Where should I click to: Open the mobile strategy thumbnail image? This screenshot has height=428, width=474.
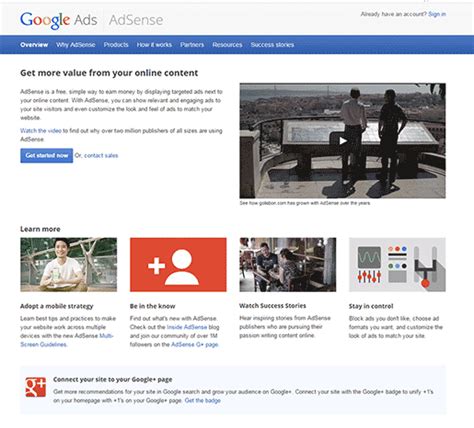point(69,265)
